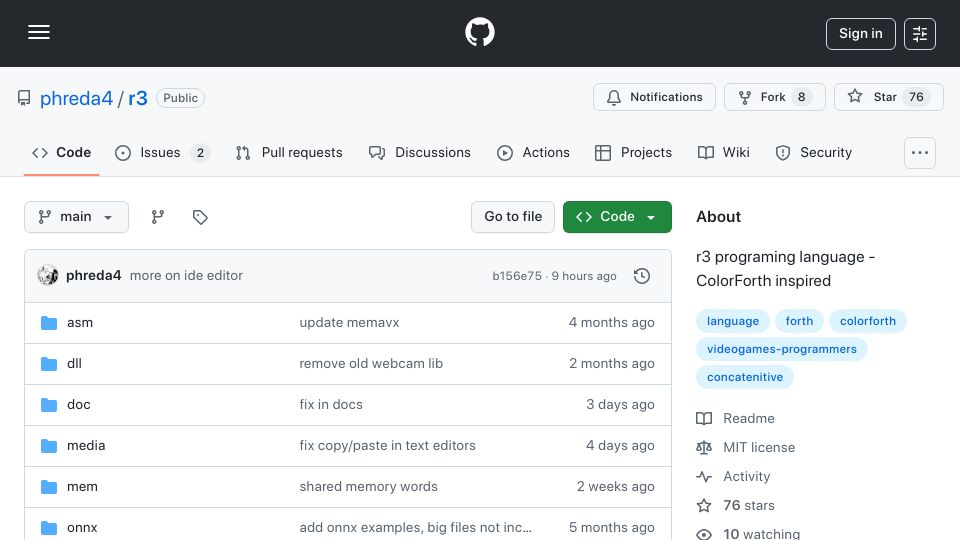Image resolution: width=960 pixels, height=540 pixels.
Task: View commit history clock icon
Action: [642, 276]
